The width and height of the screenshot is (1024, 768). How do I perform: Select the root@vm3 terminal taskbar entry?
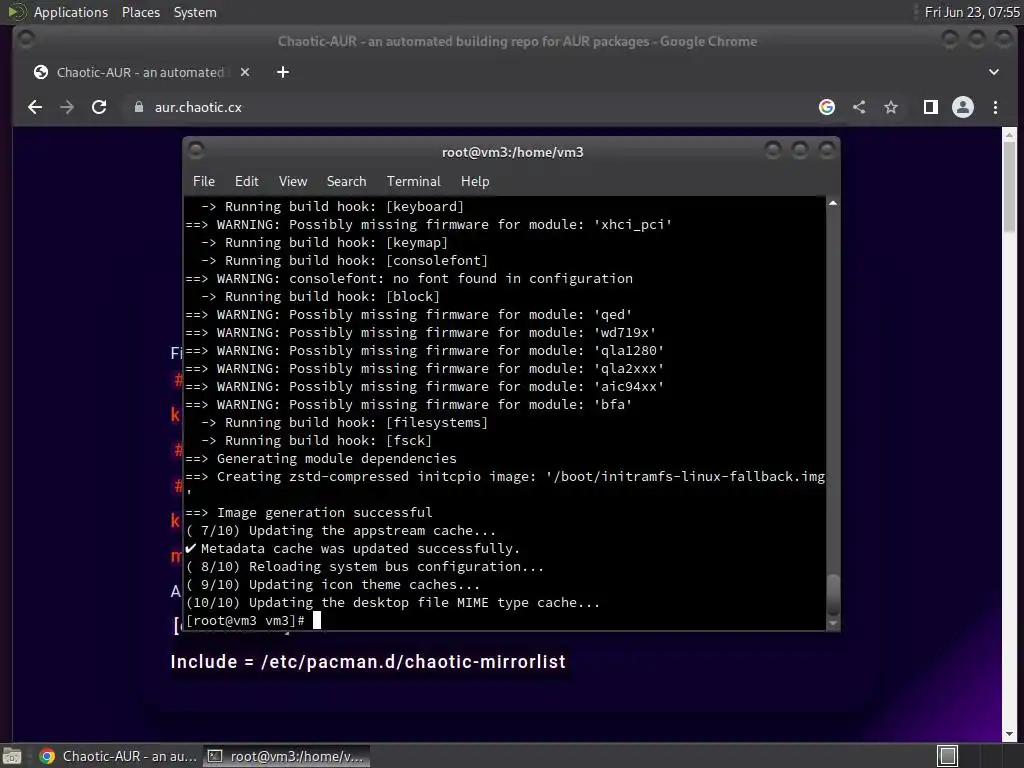[x=286, y=756]
